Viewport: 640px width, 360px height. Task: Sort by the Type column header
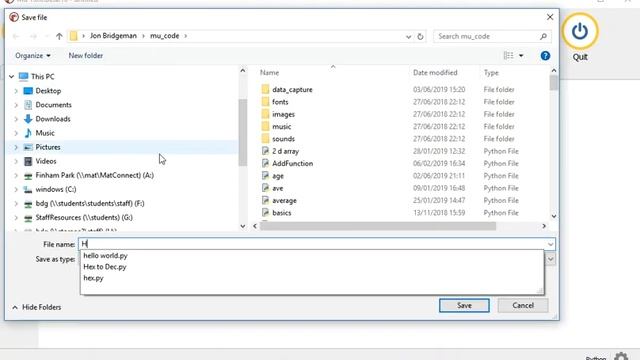[x=491, y=73]
